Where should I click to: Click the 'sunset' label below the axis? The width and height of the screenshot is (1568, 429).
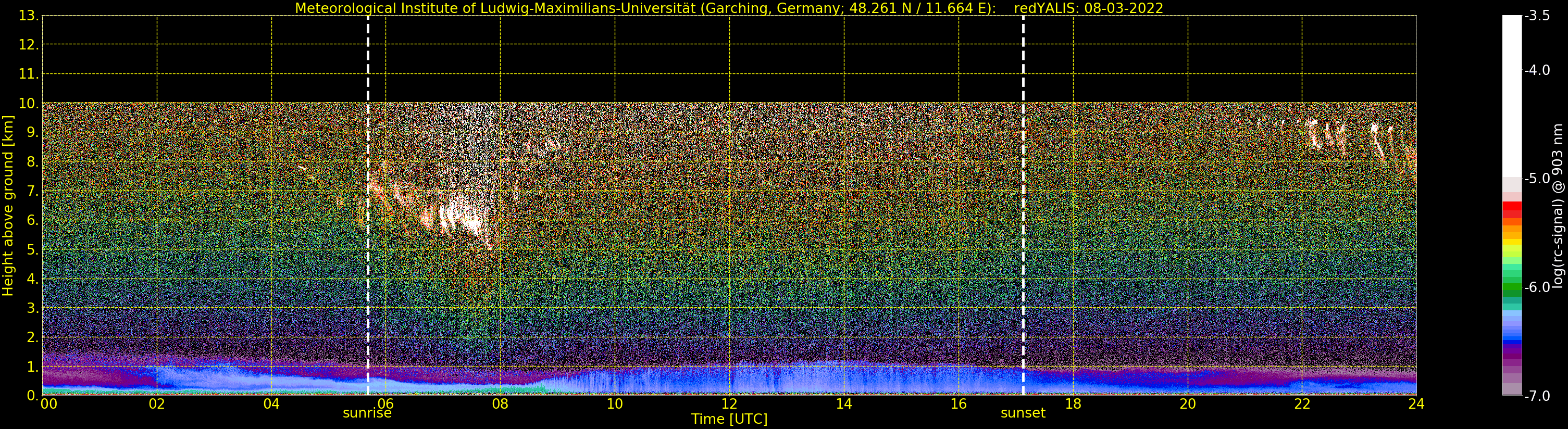click(1023, 413)
